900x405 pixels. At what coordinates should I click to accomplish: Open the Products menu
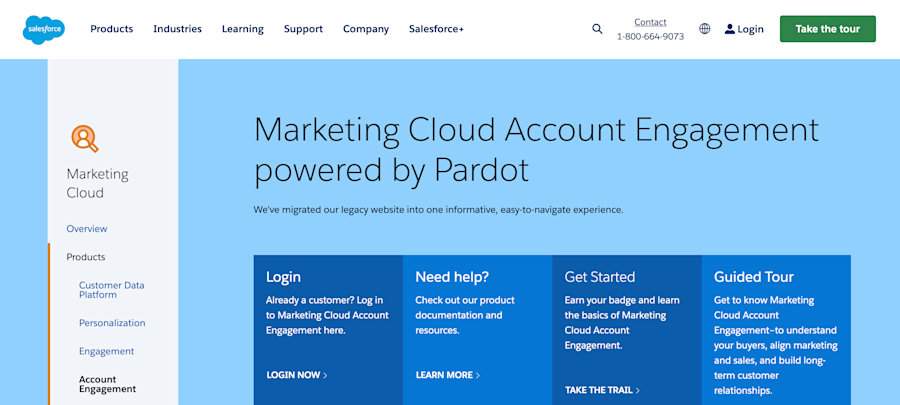click(111, 29)
